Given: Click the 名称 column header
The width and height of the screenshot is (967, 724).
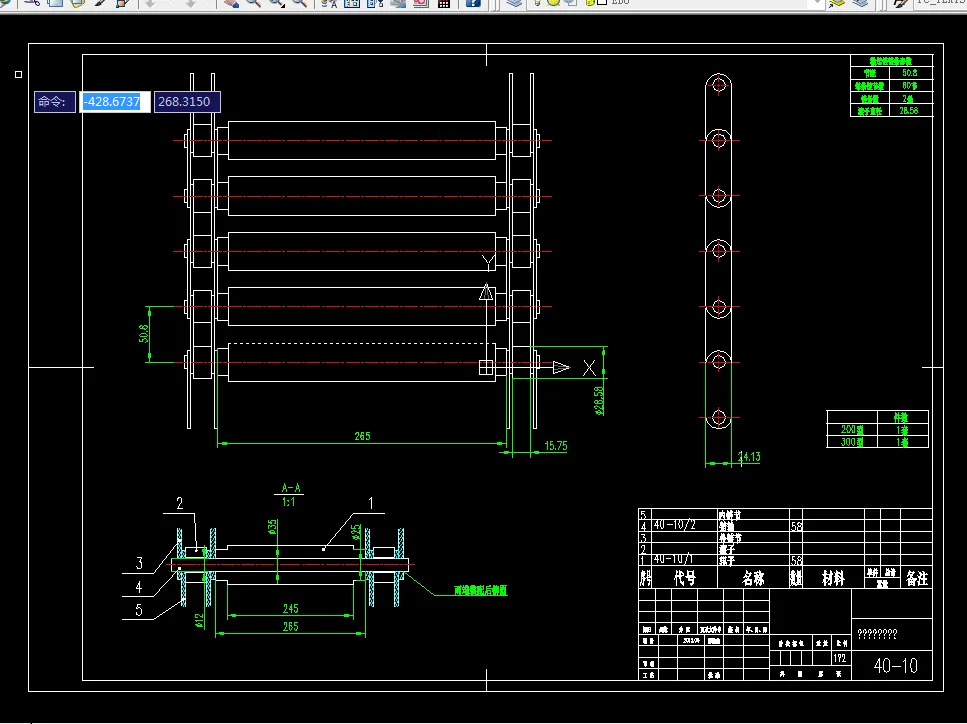Looking at the screenshot, I should (752, 578).
